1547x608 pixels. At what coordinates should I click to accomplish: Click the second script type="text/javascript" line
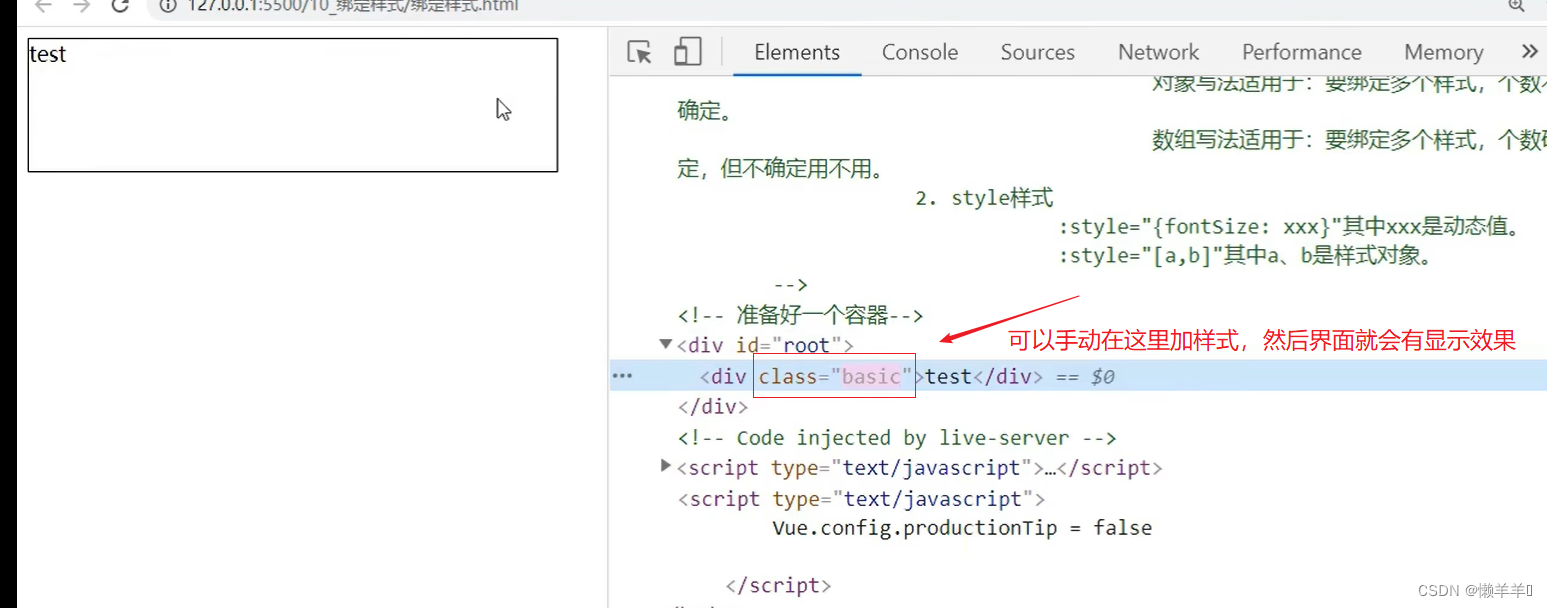[862, 498]
